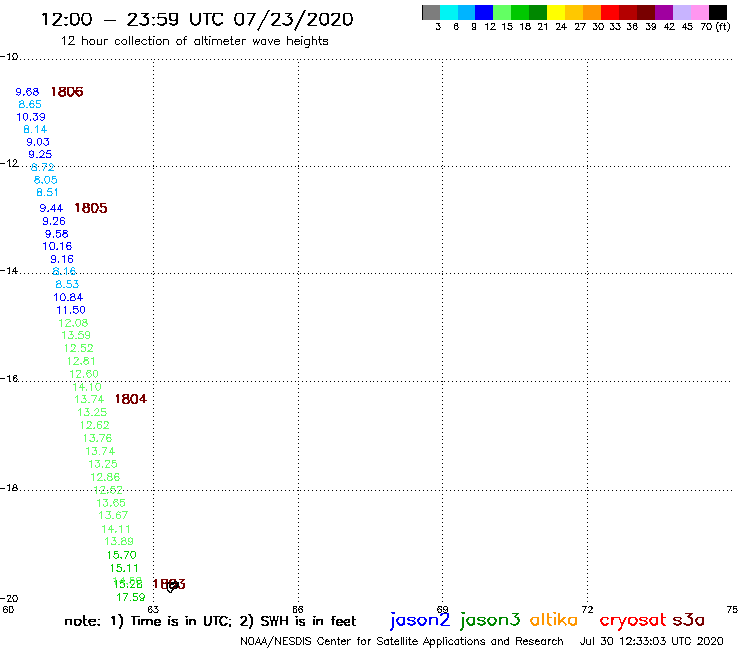Click the cyan legend swatch
740x650 pixels.
tap(449, 12)
